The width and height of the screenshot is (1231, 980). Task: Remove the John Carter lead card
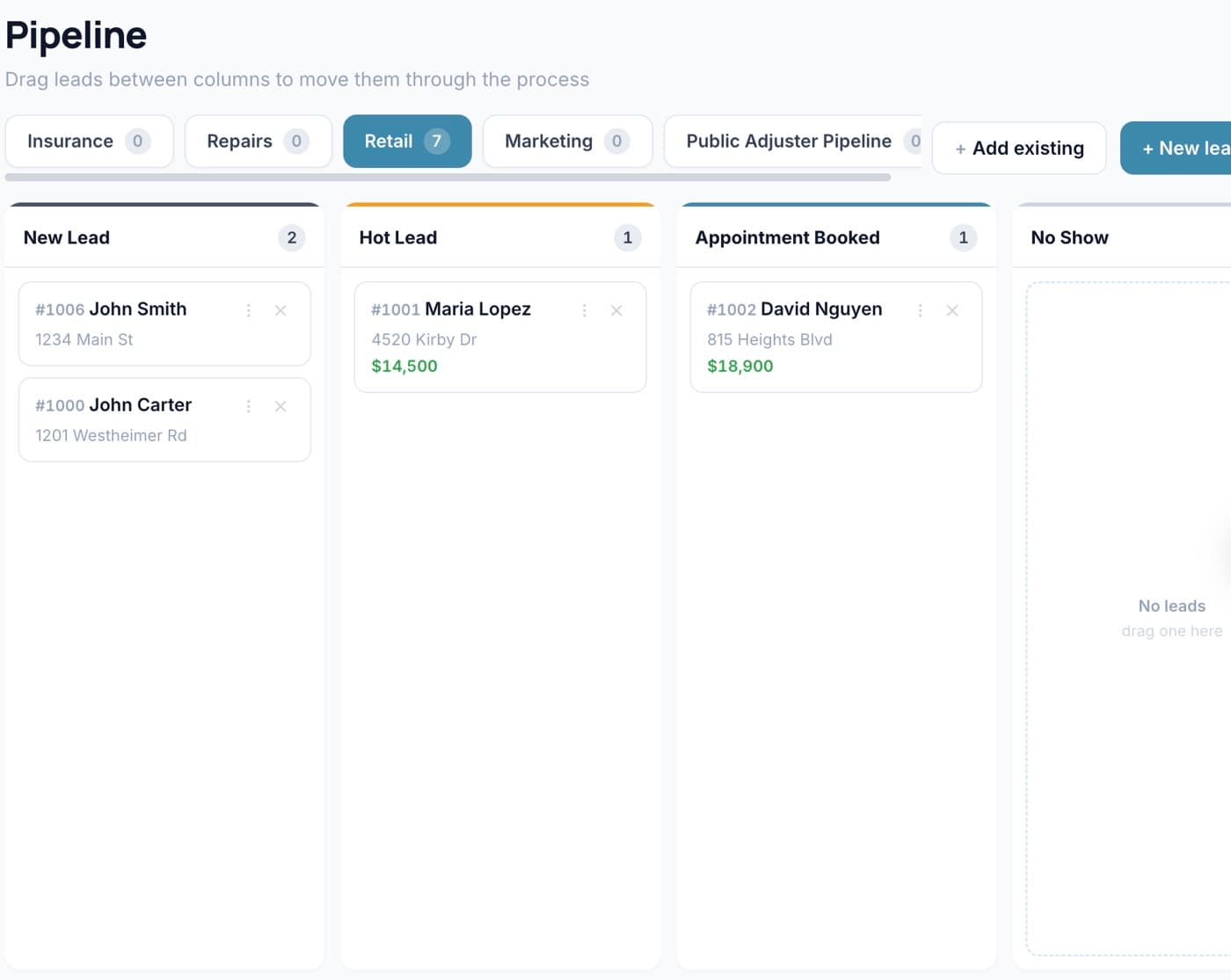tap(280, 406)
